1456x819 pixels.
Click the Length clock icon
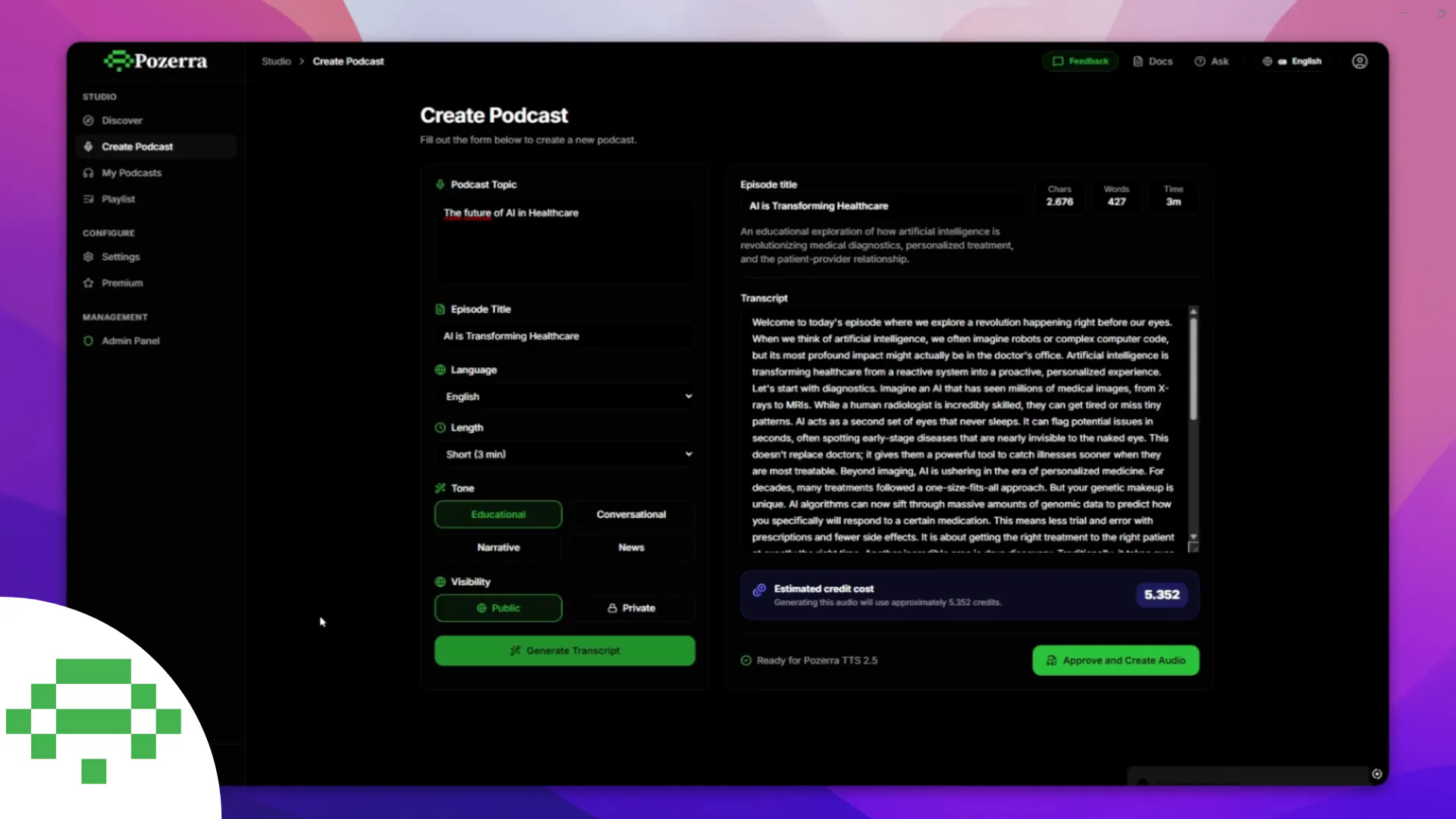[440, 428]
